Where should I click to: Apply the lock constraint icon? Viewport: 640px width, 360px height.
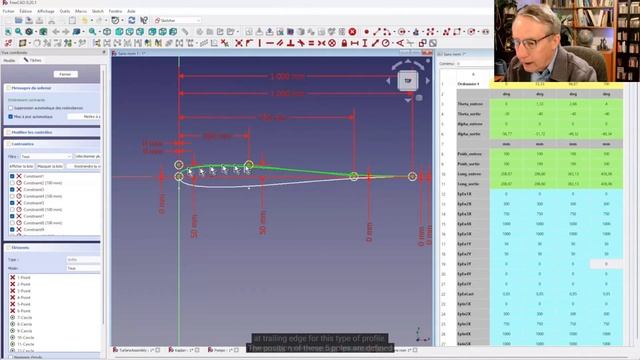pos(344,43)
